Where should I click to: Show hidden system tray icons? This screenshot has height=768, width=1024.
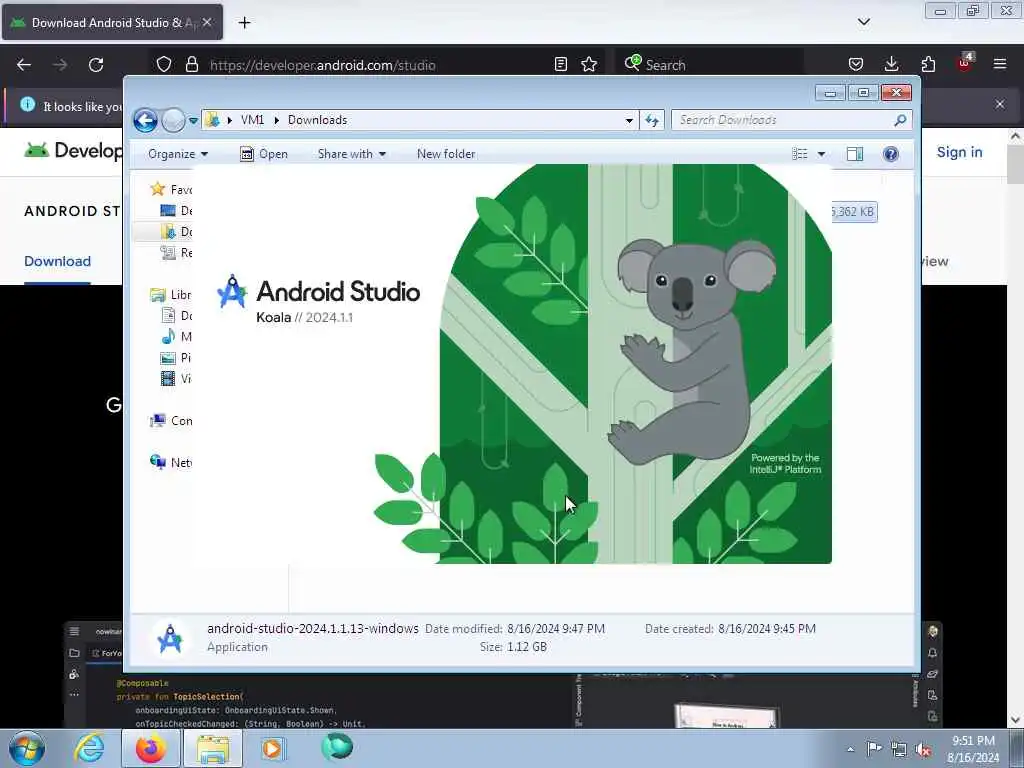click(x=850, y=749)
